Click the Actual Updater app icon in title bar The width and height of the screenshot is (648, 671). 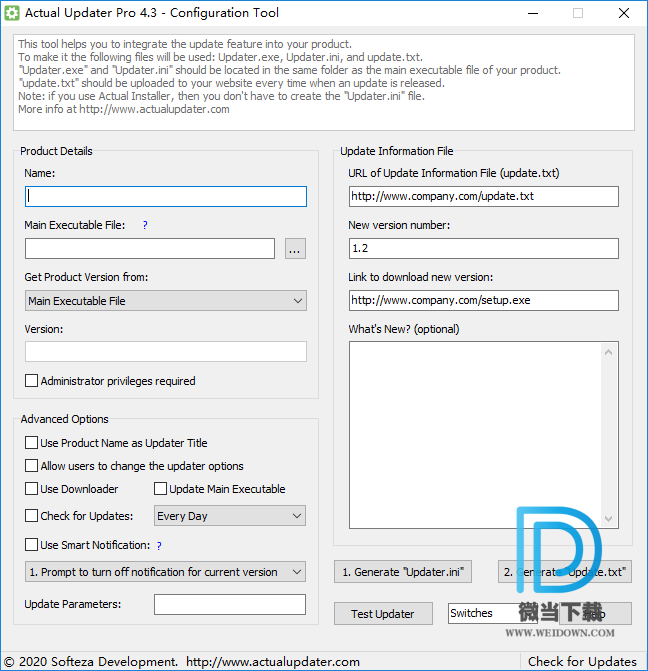coord(12,13)
